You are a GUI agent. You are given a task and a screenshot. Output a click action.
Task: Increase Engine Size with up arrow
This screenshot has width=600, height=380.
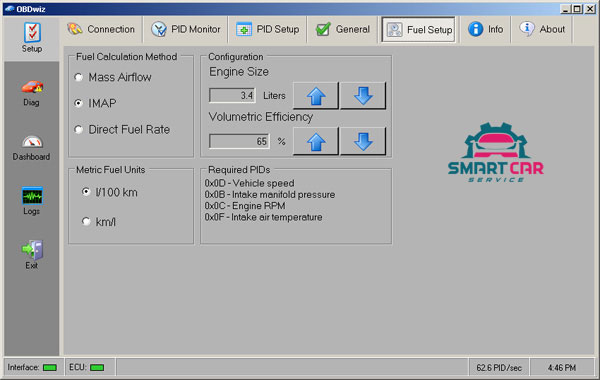point(316,96)
